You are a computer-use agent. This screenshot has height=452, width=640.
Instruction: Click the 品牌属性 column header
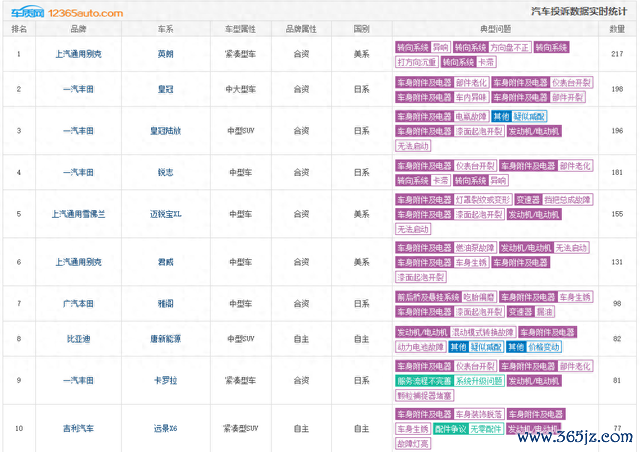(x=301, y=29)
